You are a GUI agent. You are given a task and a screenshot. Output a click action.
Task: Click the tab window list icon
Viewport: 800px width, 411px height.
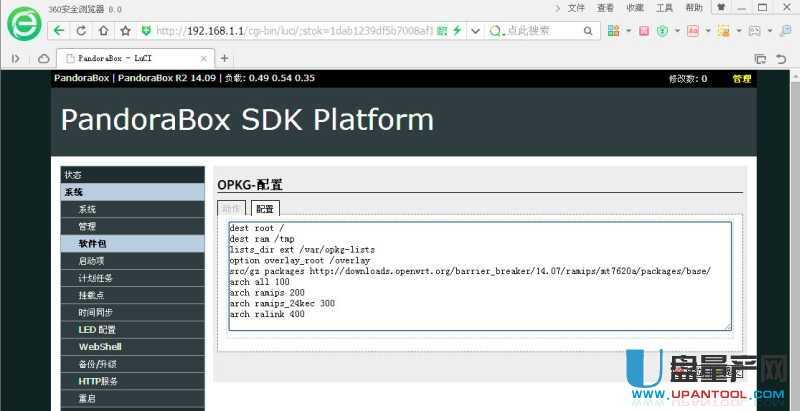tap(760, 59)
